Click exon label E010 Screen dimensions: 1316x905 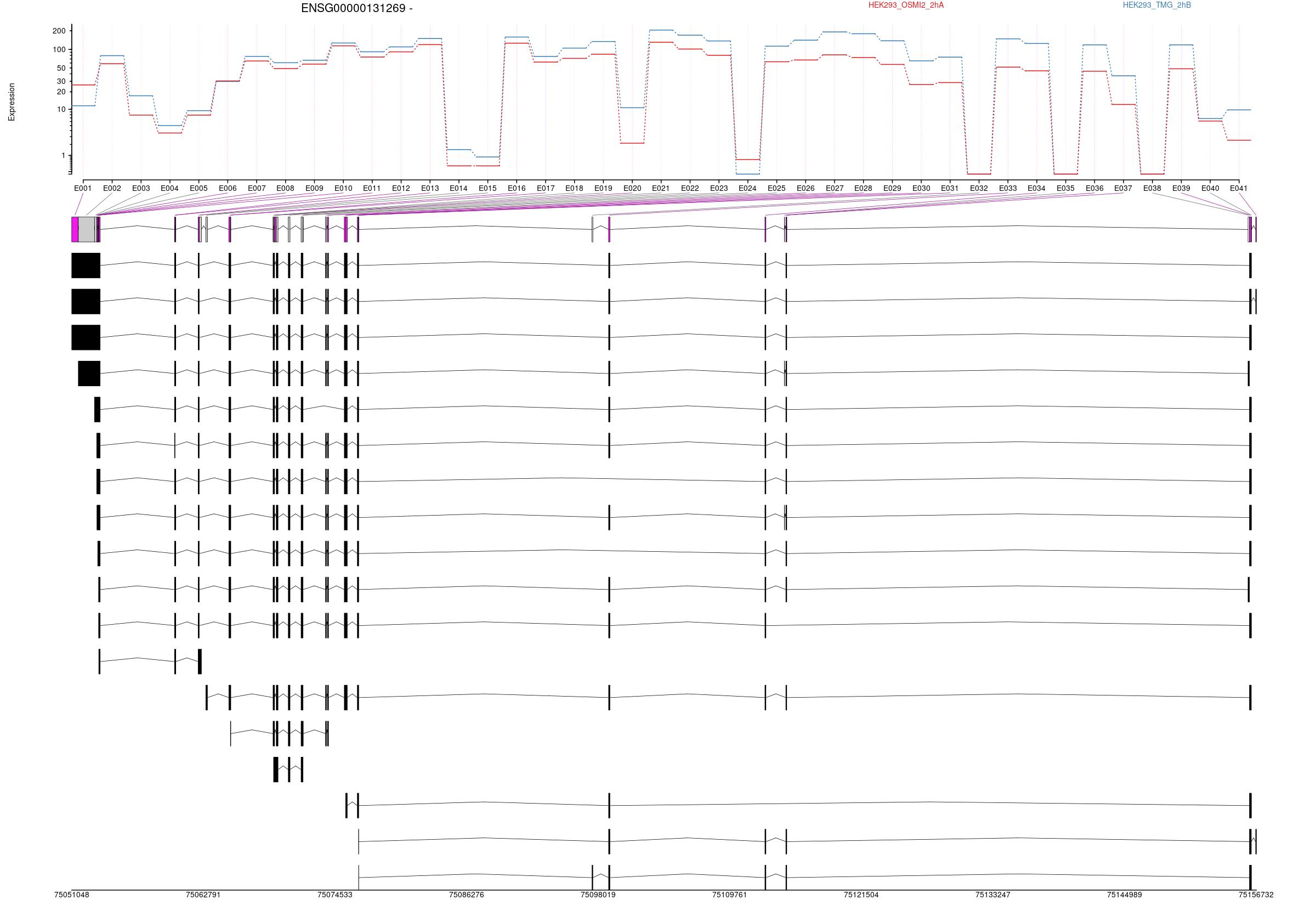point(343,188)
